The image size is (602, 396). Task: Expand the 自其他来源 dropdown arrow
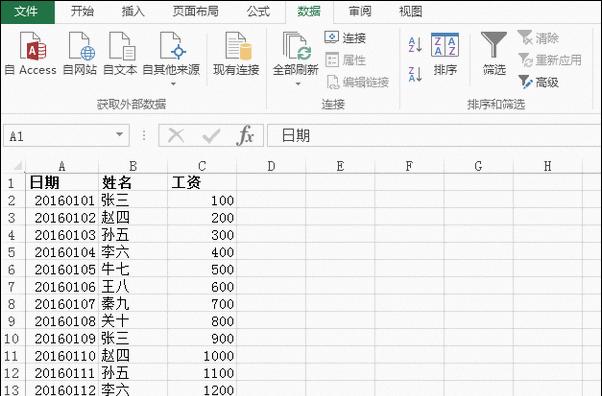(x=173, y=84)
